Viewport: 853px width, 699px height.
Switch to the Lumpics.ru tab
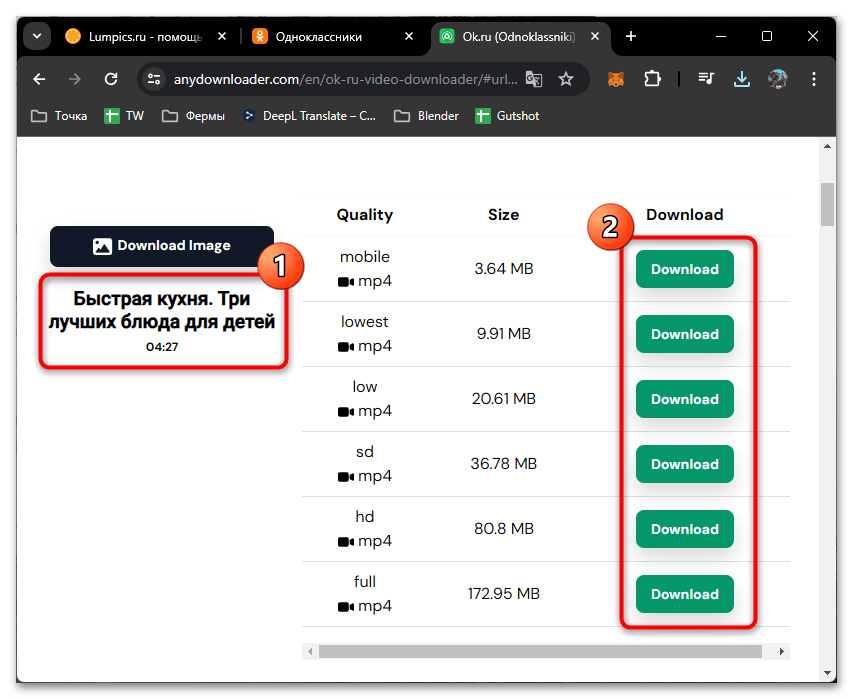135,37
